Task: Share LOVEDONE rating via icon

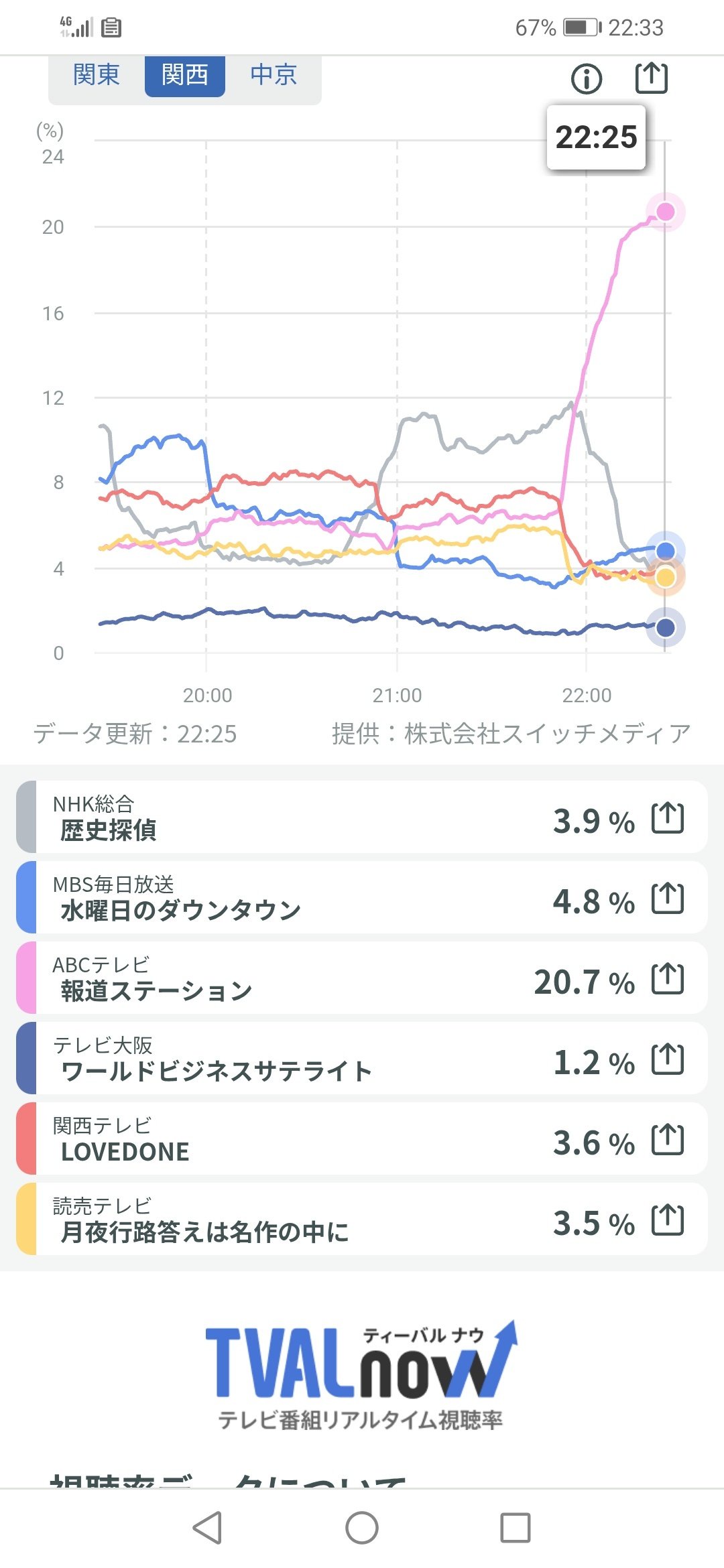Action: point(668,1140)
